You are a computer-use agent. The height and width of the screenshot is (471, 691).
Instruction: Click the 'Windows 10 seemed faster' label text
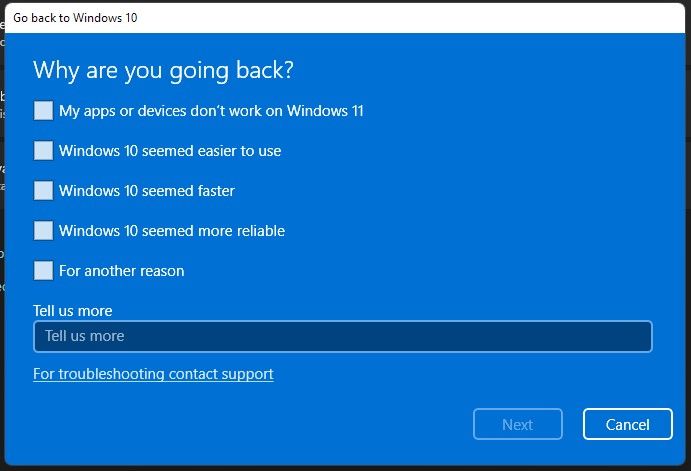[147, 190]
